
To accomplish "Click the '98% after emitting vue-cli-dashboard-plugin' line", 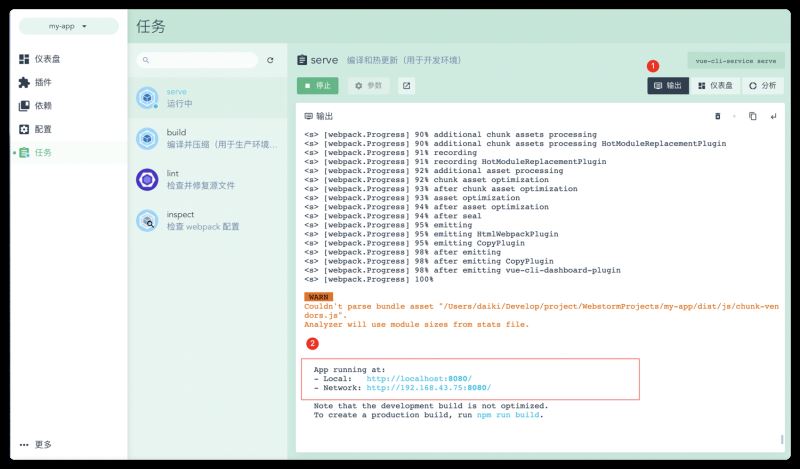I will click(462, 270).
